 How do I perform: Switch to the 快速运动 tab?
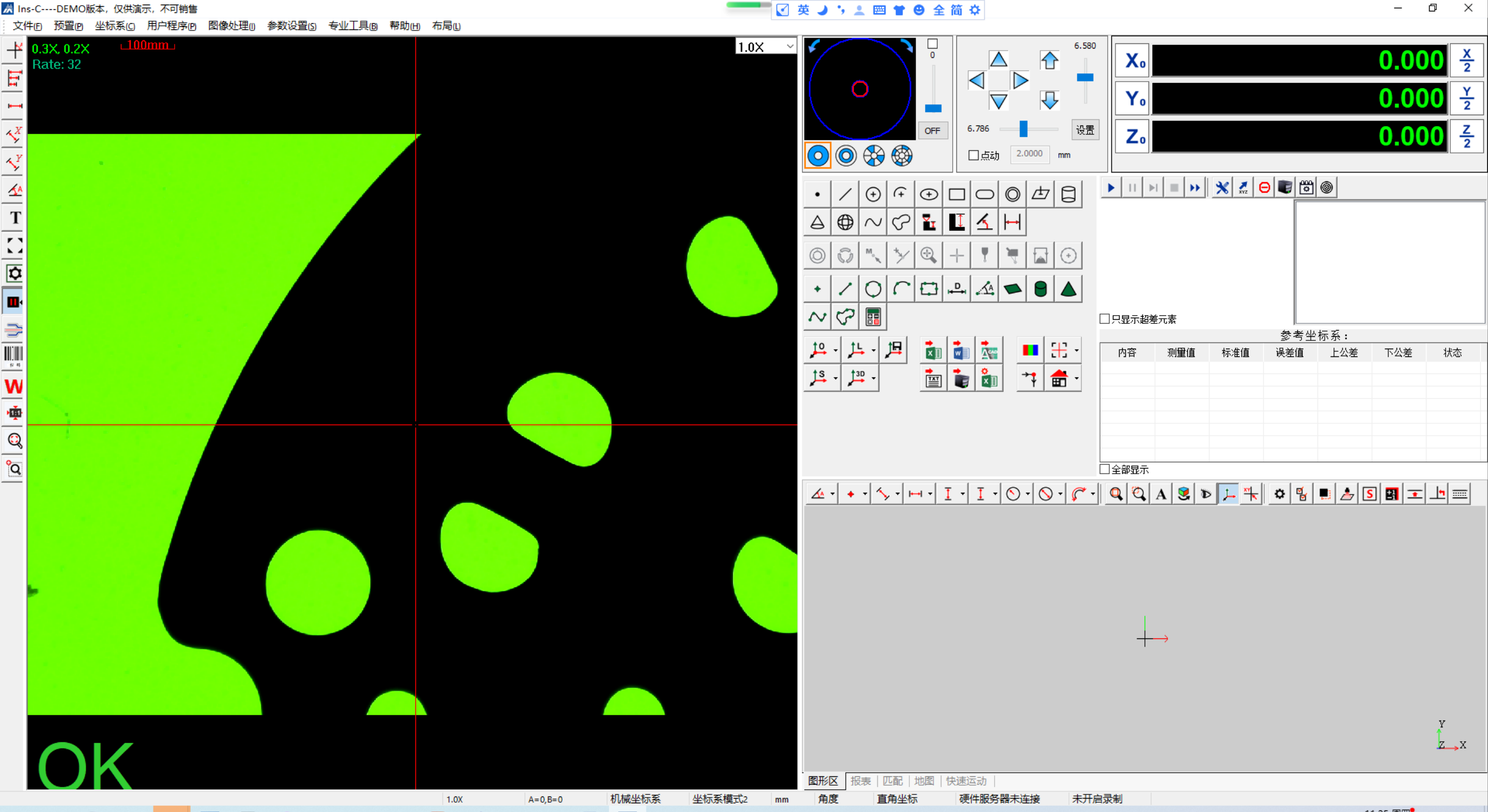(966, 781)
